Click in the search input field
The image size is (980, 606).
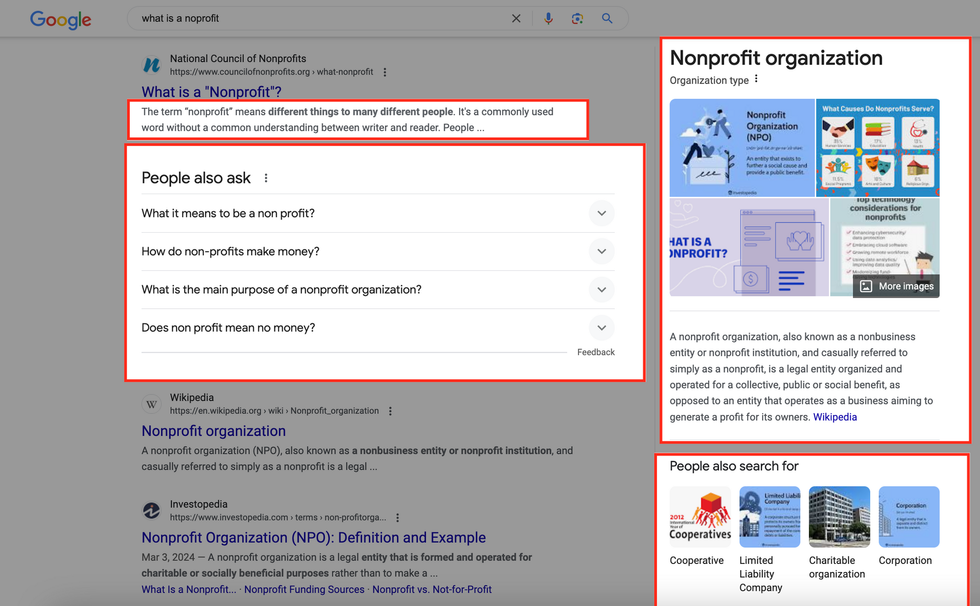pyautogui.click(x=320, y=18)
